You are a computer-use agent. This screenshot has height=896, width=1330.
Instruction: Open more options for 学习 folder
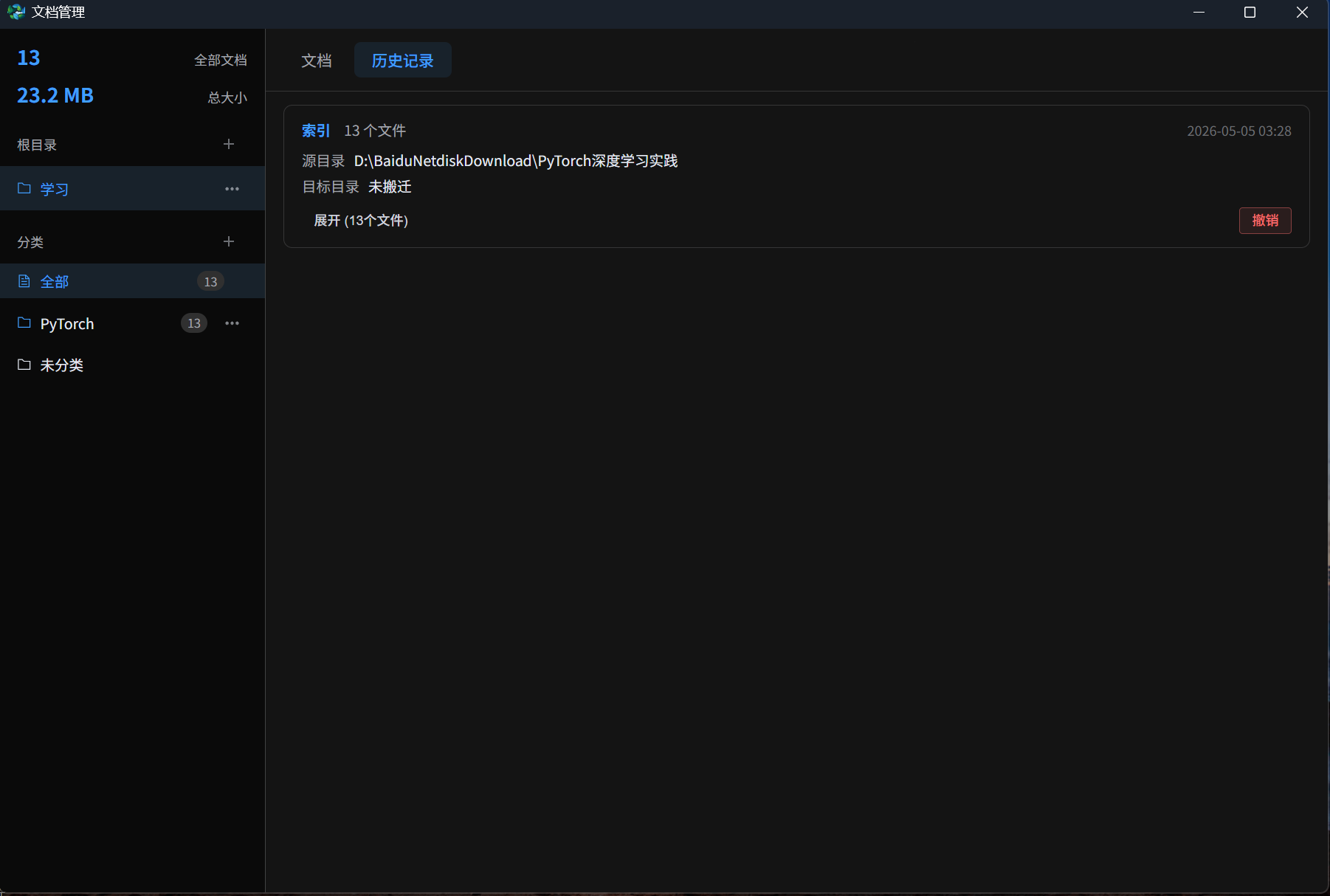[232, 189]
